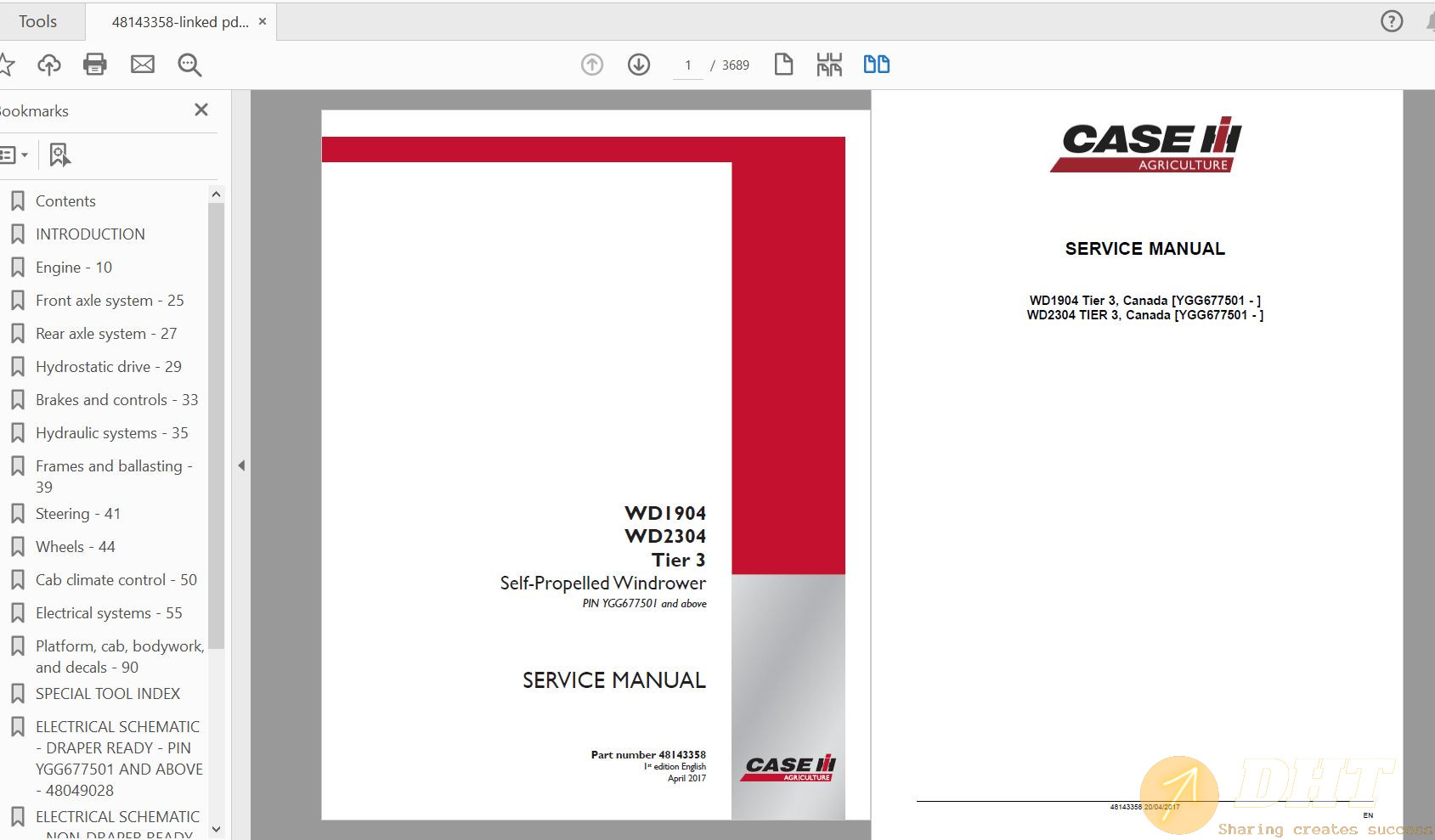1435x840 pixels.
Task: Open the bookmarks options dropdown
Action: click(x=14, y=155)
